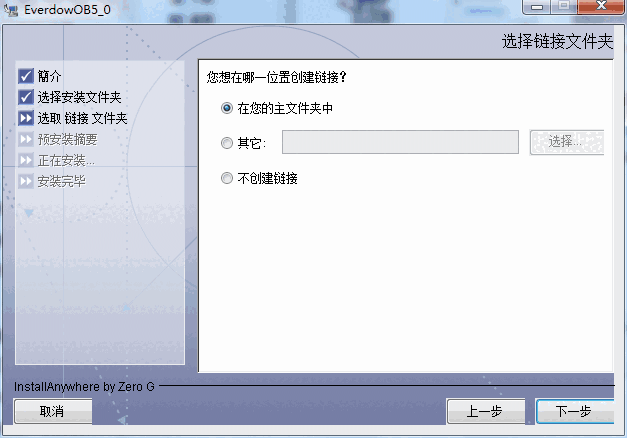Image resolution: width=627 pixels, height=438 pixels.
Task: Click the arrow icon beside 安装完毕
Action: [26, 181]
